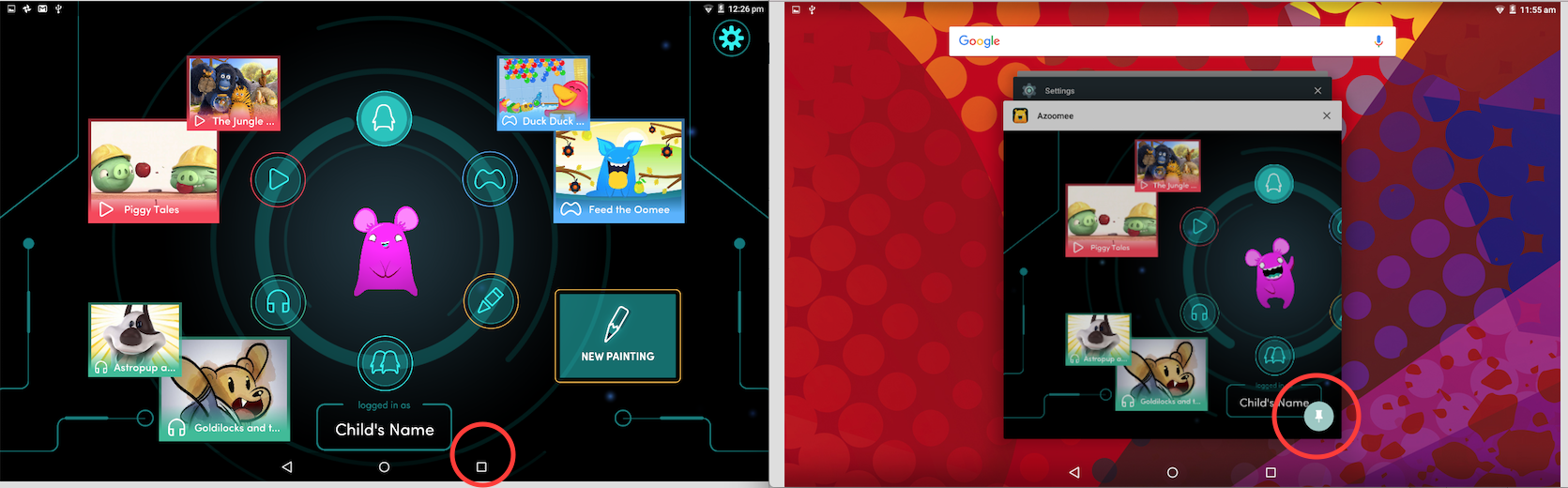The width and height of the screenshot is (1568, 488).
Task: Tap the headphones icon in recents preview
Action: (x=1199, y=313)
